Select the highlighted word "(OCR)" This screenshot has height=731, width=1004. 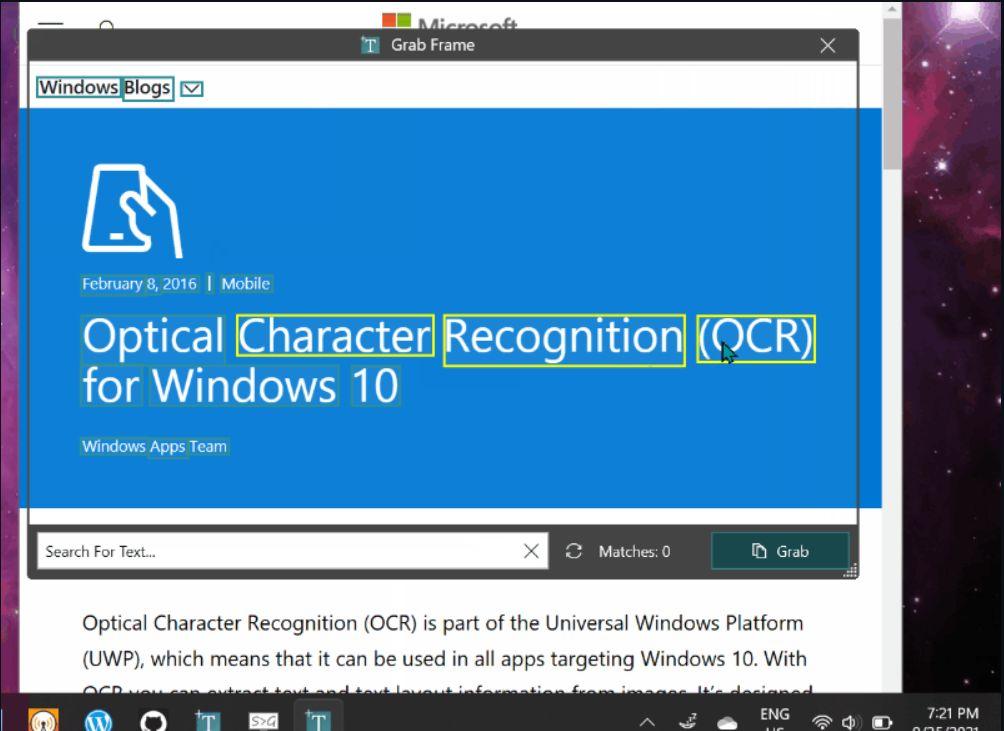coord(756,339)
